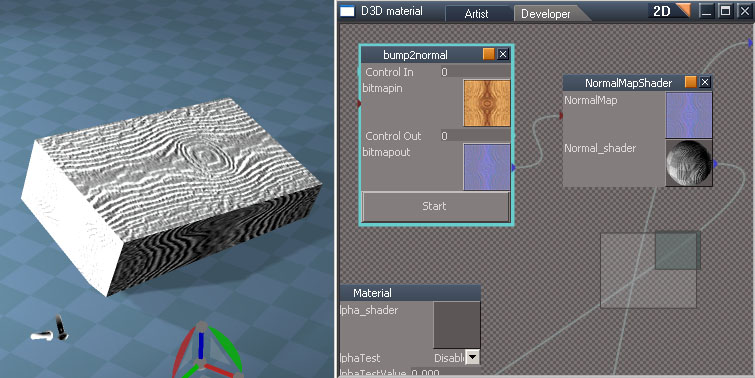The width and height of the screenshot is (755, 378).
Task: Click the Normal_shader sphere preview
Action: (689, 163)
